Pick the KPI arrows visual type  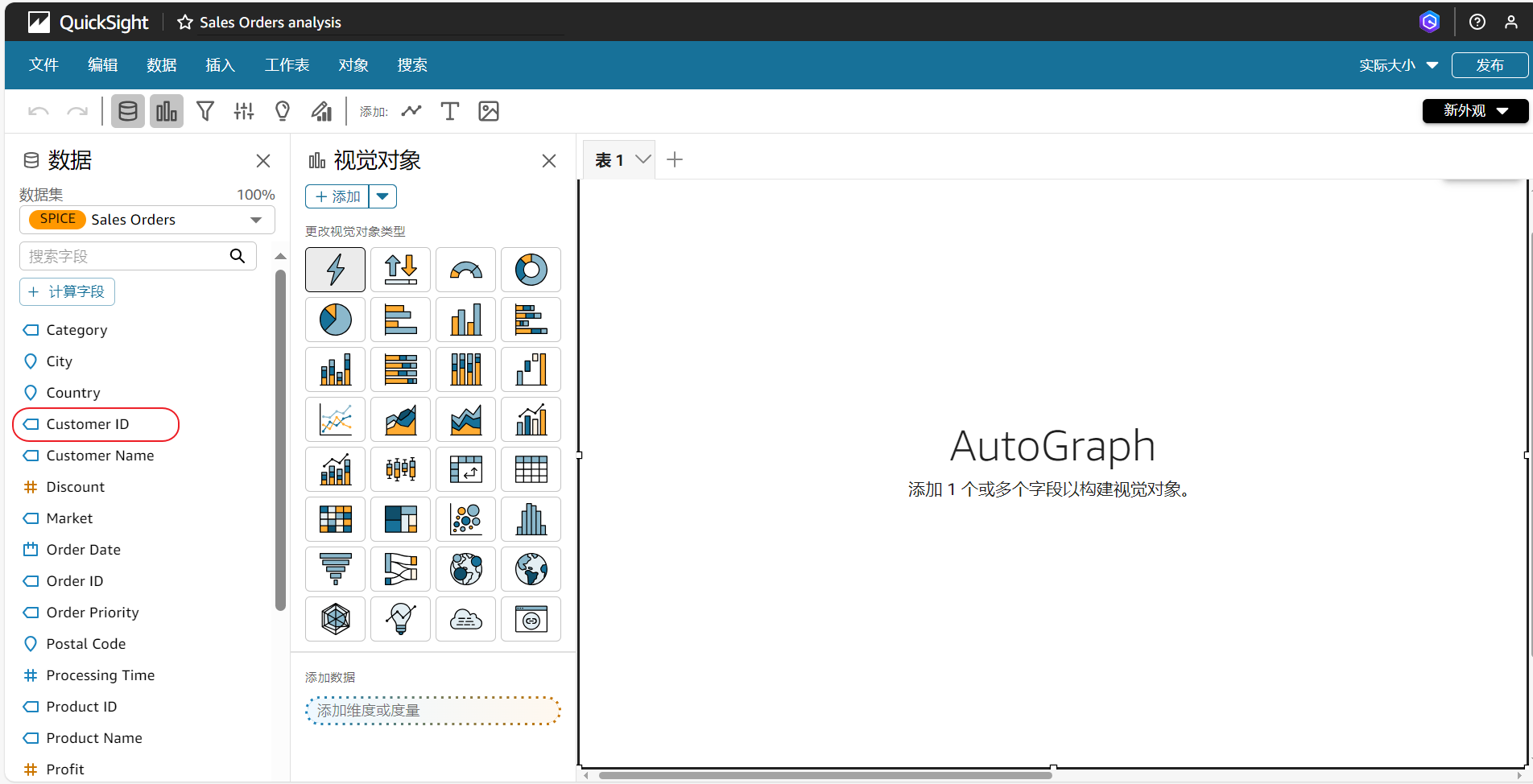tap(400, 270)
